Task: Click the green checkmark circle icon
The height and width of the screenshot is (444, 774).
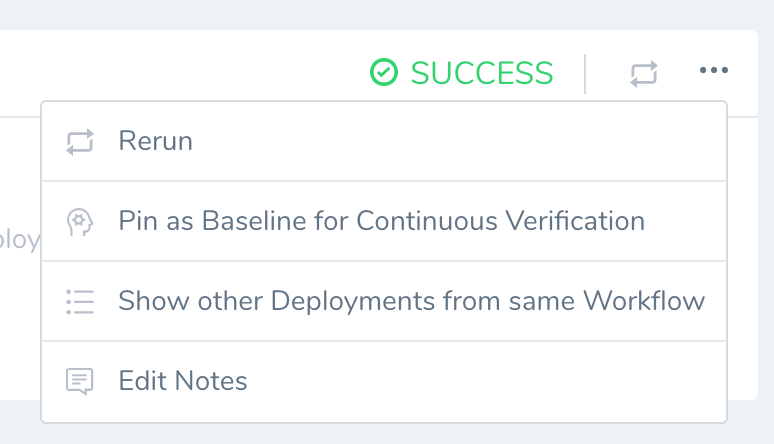Action: [384, 72]
